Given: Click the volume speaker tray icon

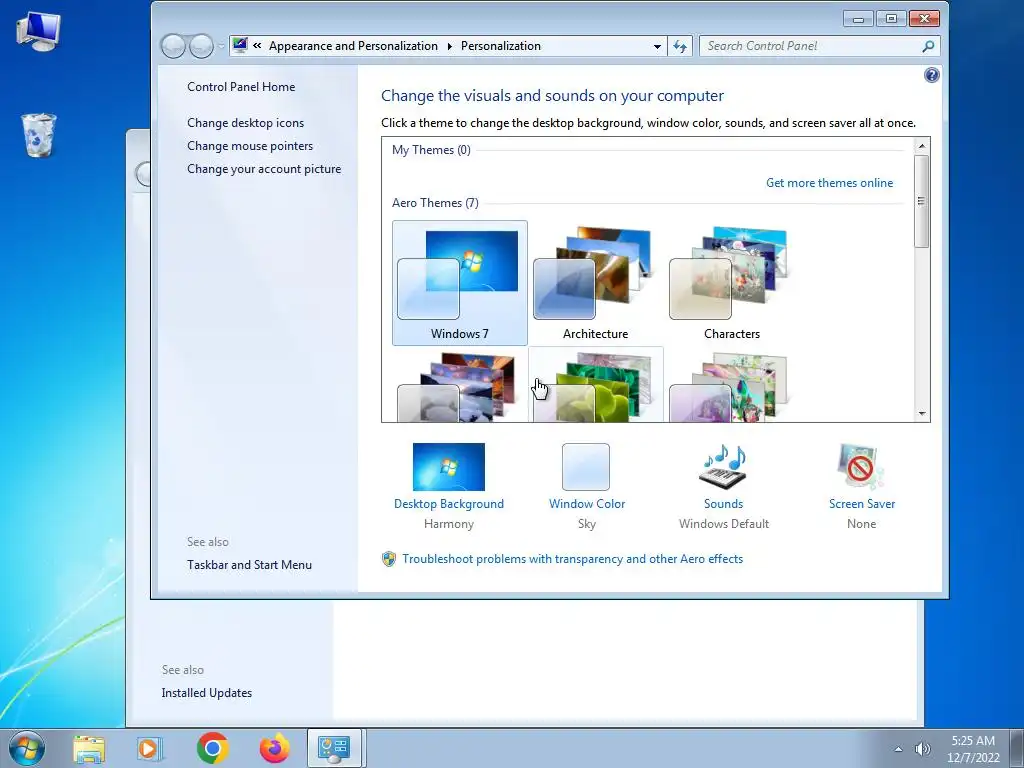Looking at the screenshot, I should pos(922,749).
